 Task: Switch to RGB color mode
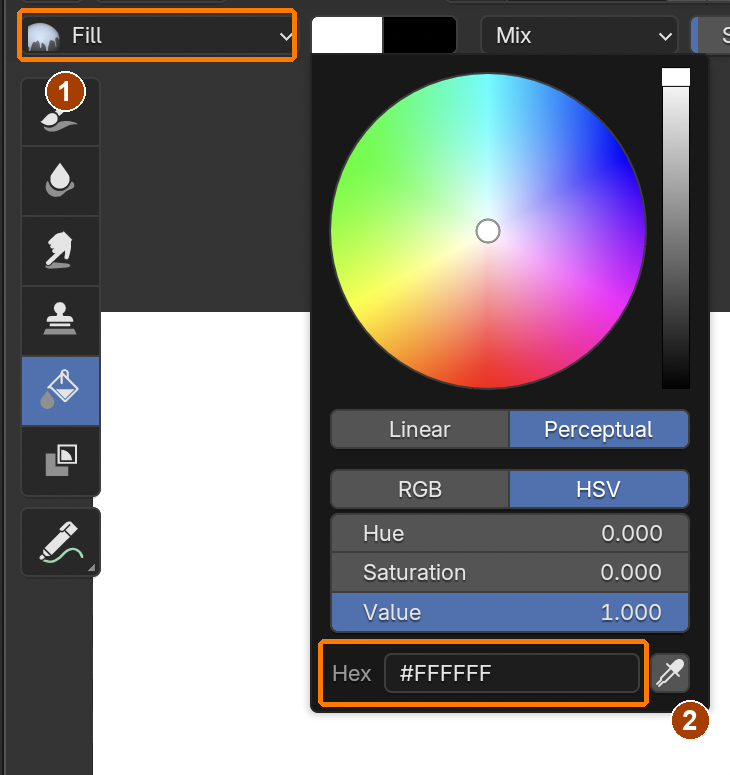click(420, 489)
